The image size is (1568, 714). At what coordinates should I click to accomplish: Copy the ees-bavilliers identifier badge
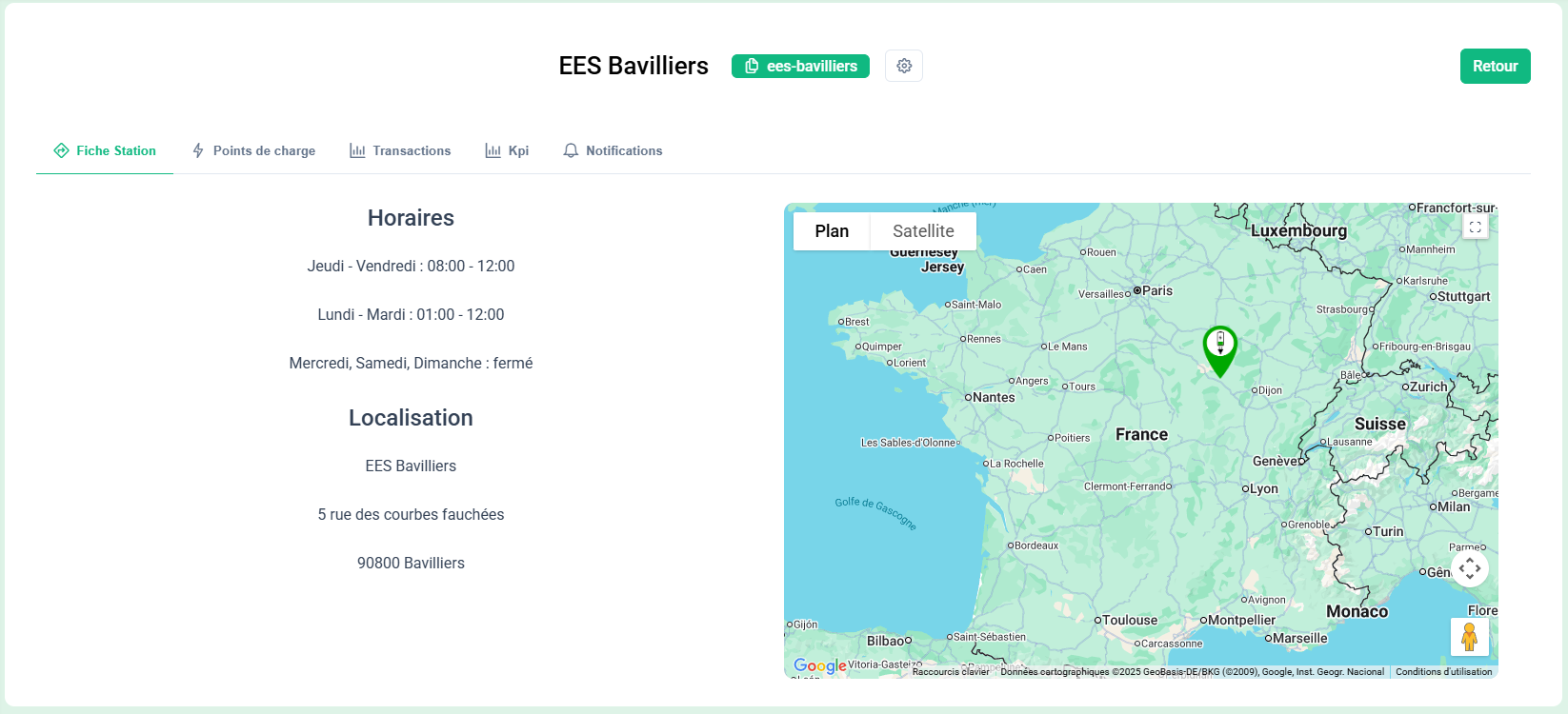(800, 66)
